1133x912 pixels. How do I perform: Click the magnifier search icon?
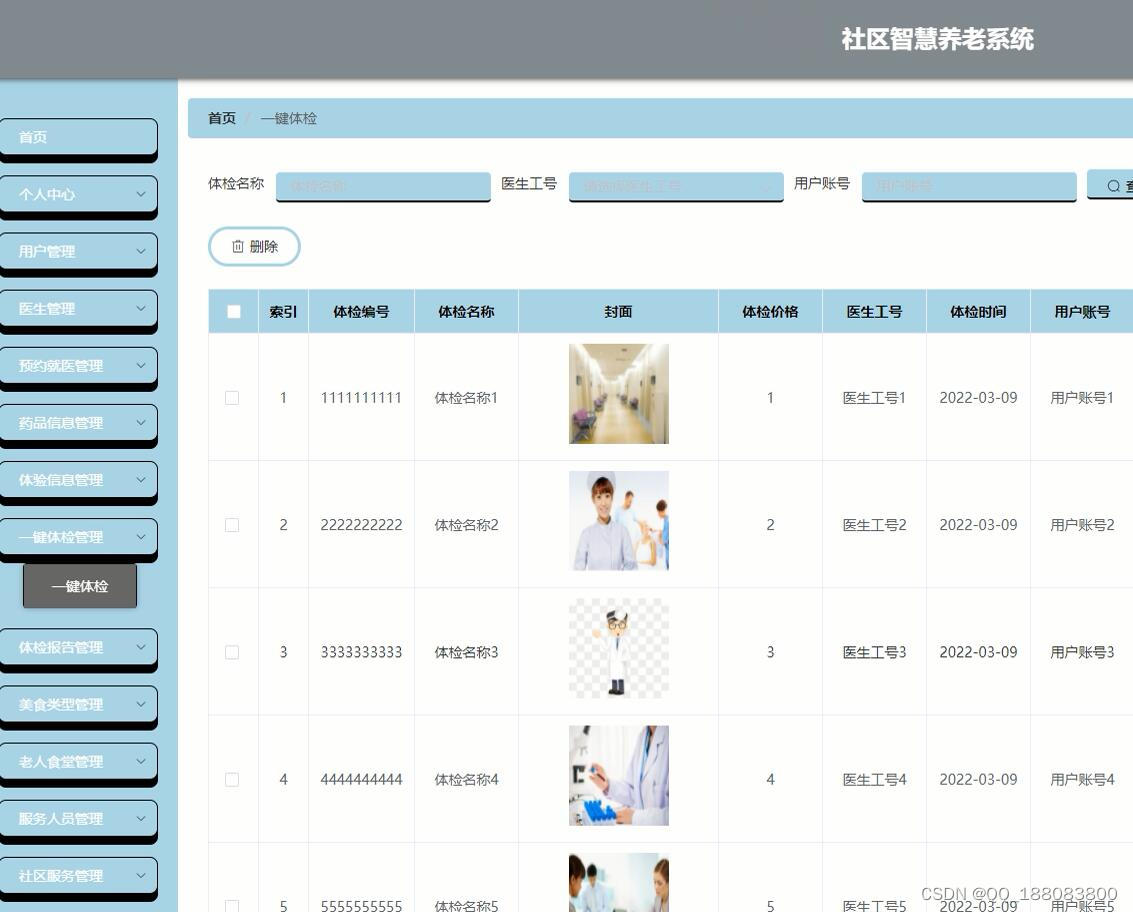(1113, 185)
